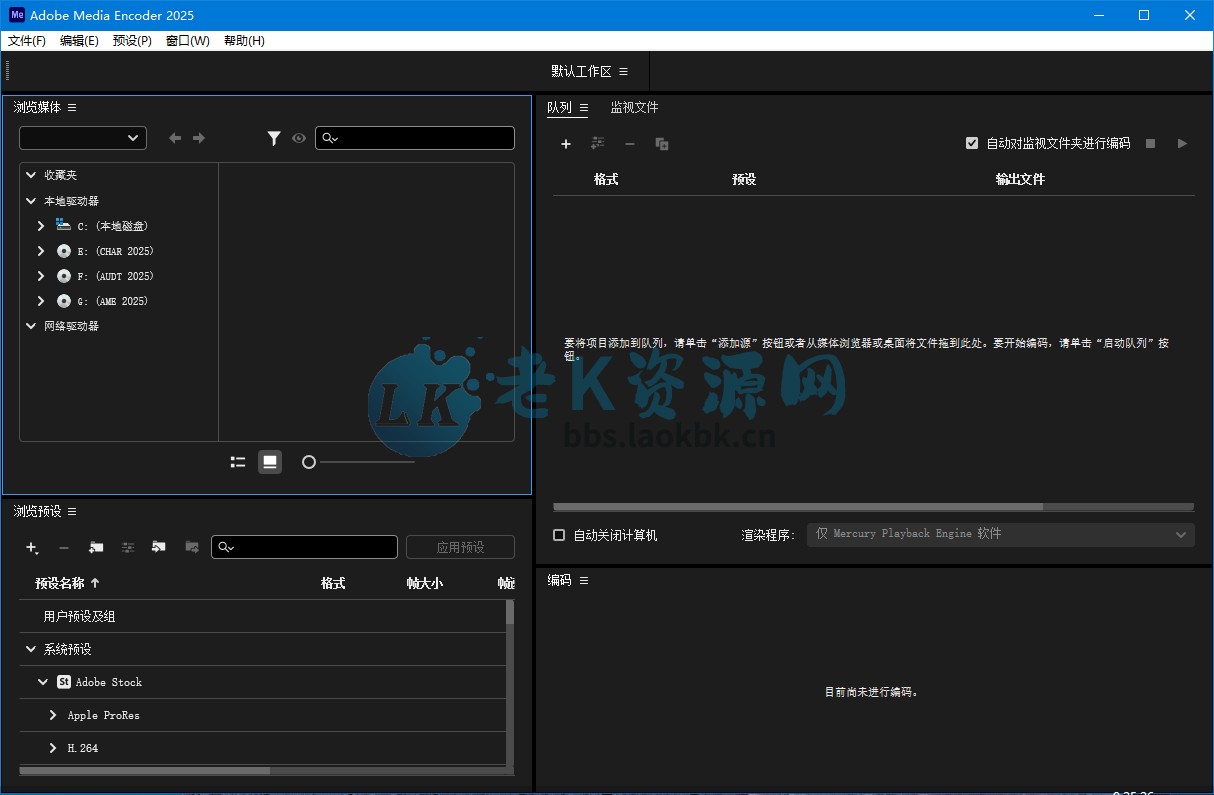The image size is (1214, 795).
Task: Toggle the eye view-as icon in media browser
Action: (298, 139)
